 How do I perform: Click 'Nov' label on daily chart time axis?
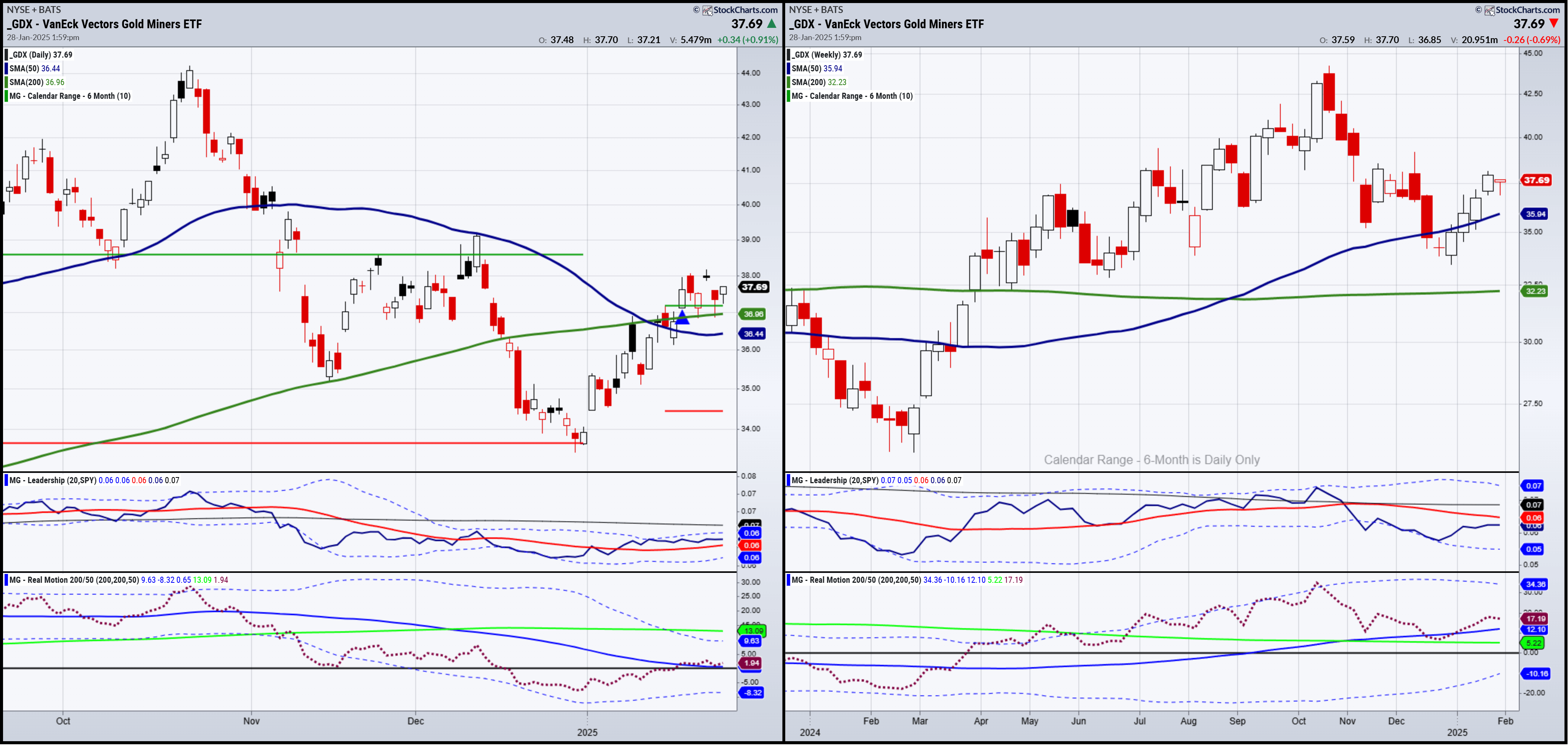(x=252, y=721)
